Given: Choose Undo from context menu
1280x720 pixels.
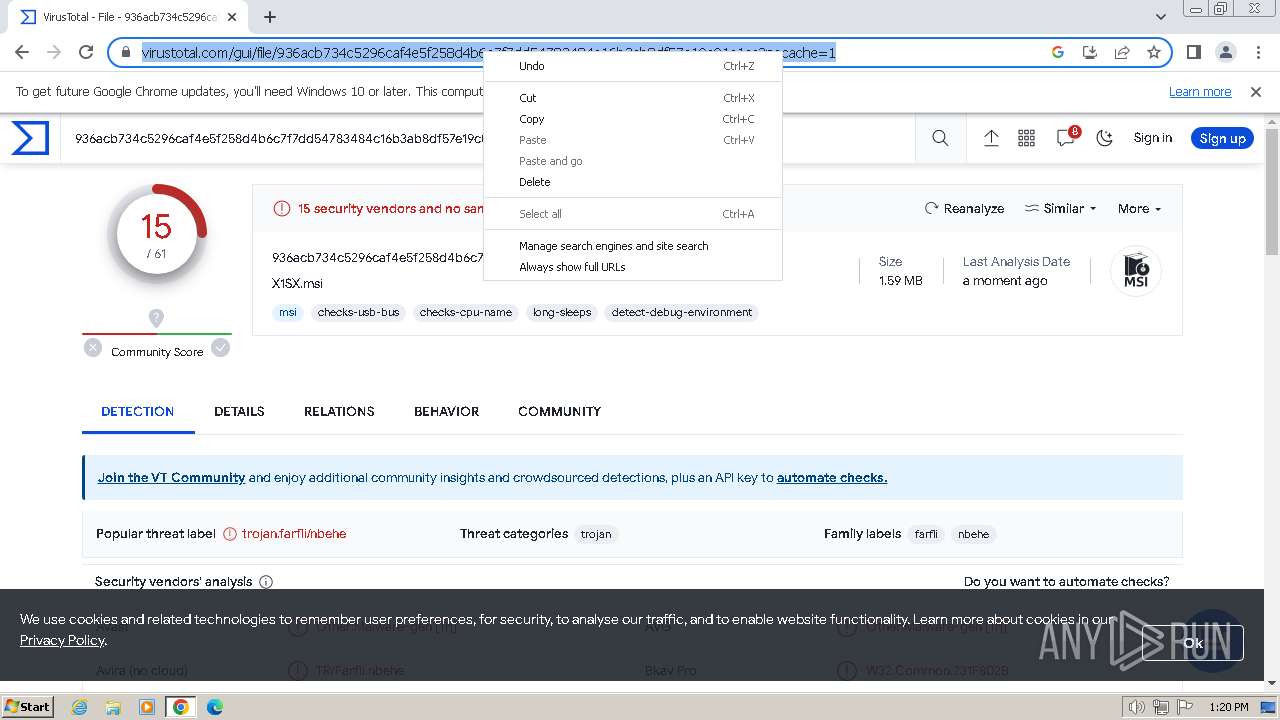Looking at the screenshot, I should click(x=632, y=66).
